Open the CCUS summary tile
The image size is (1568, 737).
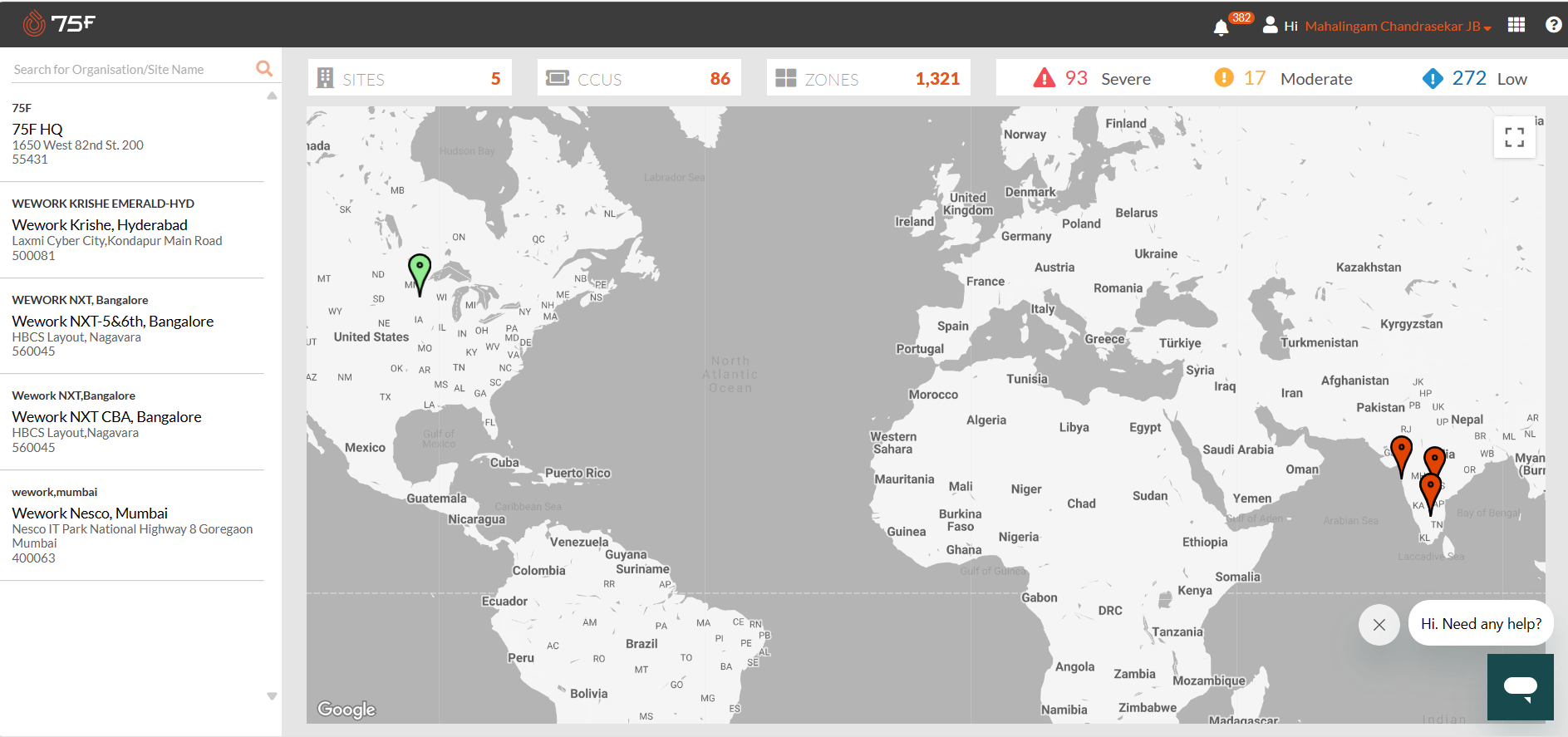tap(639, 78)
